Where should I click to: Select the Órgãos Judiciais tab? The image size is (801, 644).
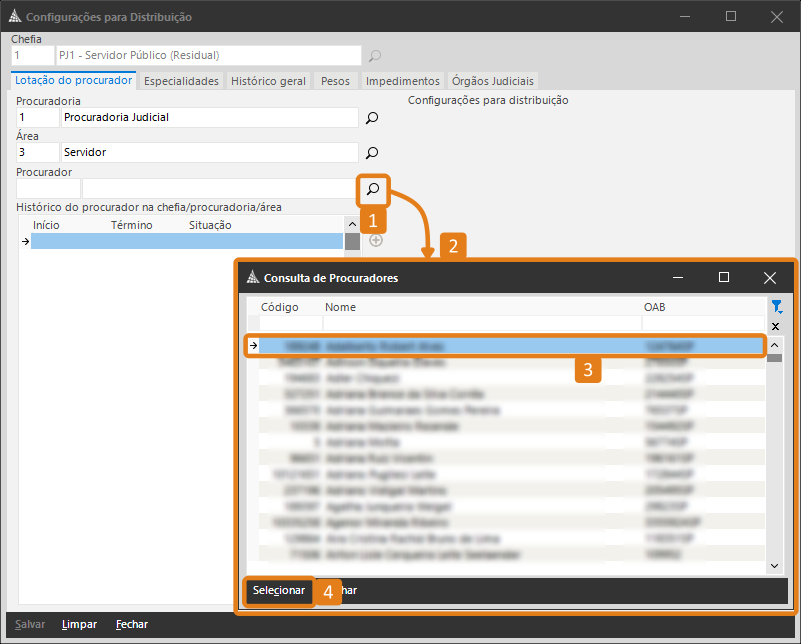click(x=493, y=81)
